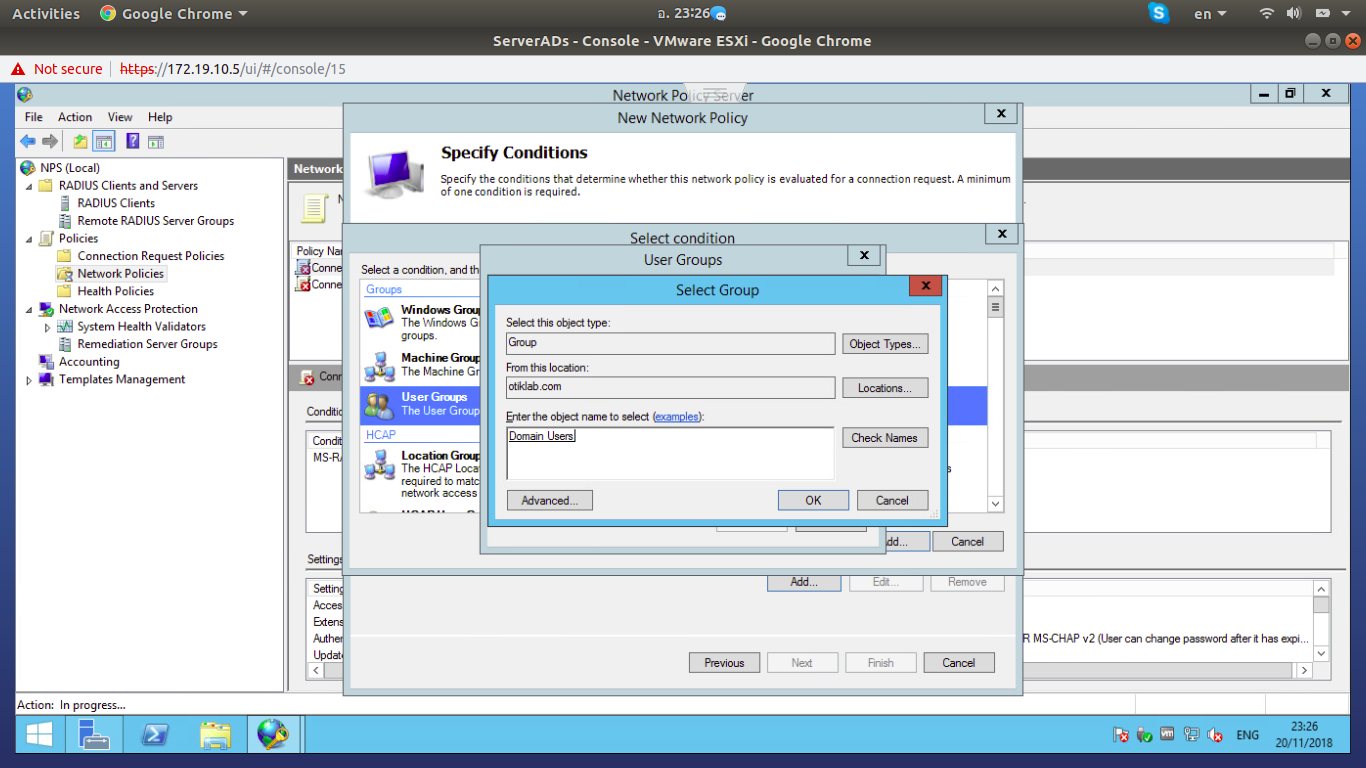Select Accounting in the tree
This screenshot has width=1366, height=768.
pos(89,362)
